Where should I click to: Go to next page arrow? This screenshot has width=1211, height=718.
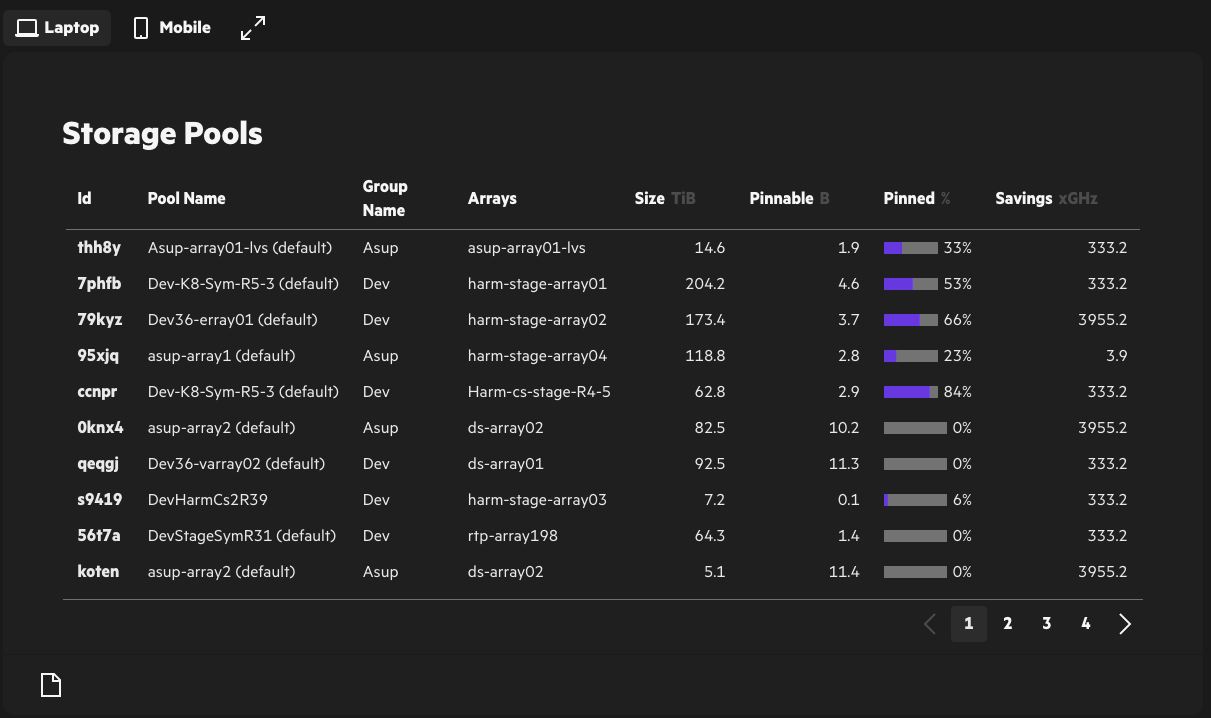[1125, 624]
